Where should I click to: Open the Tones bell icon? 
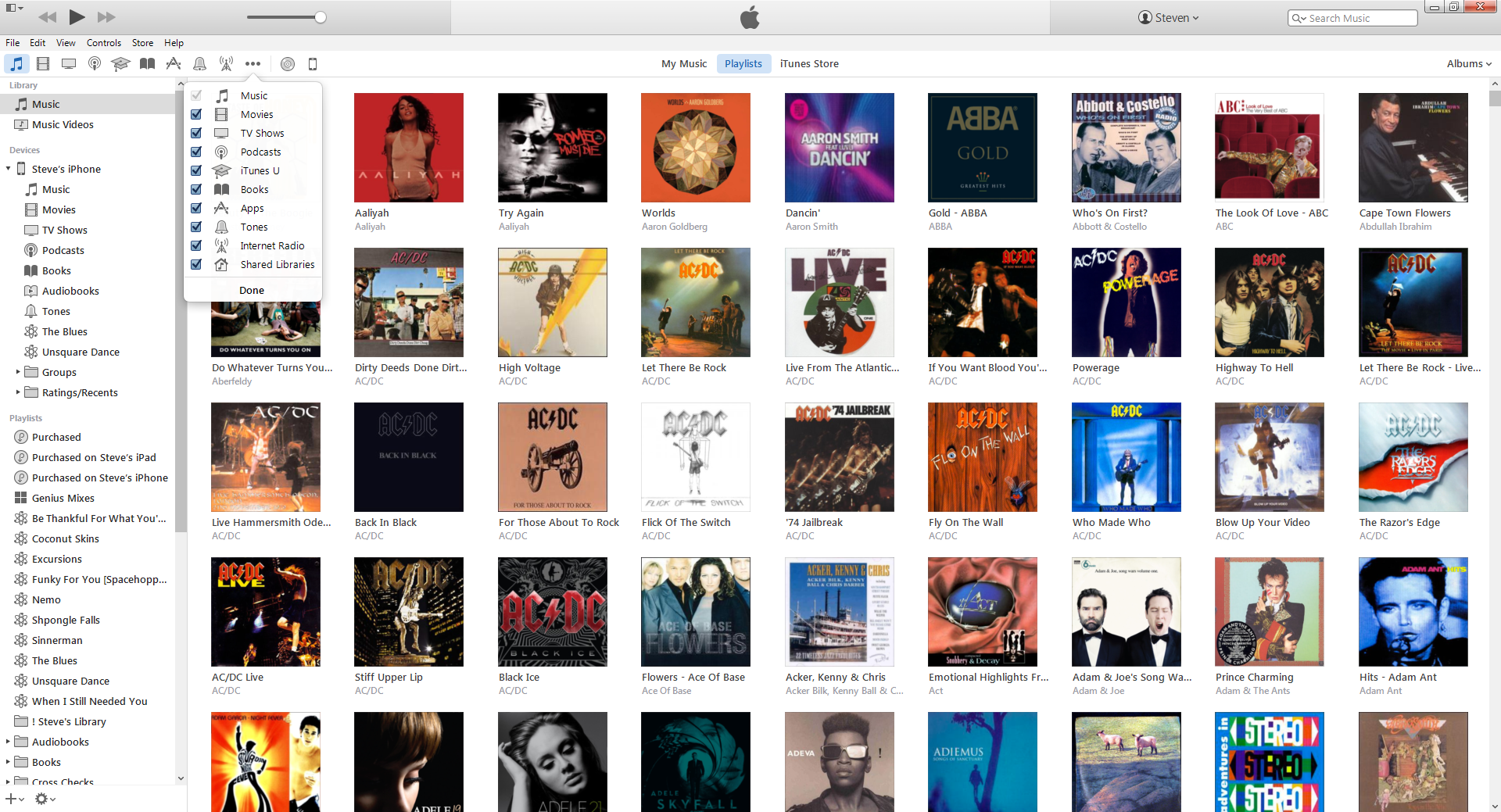(x=200, y=64)
